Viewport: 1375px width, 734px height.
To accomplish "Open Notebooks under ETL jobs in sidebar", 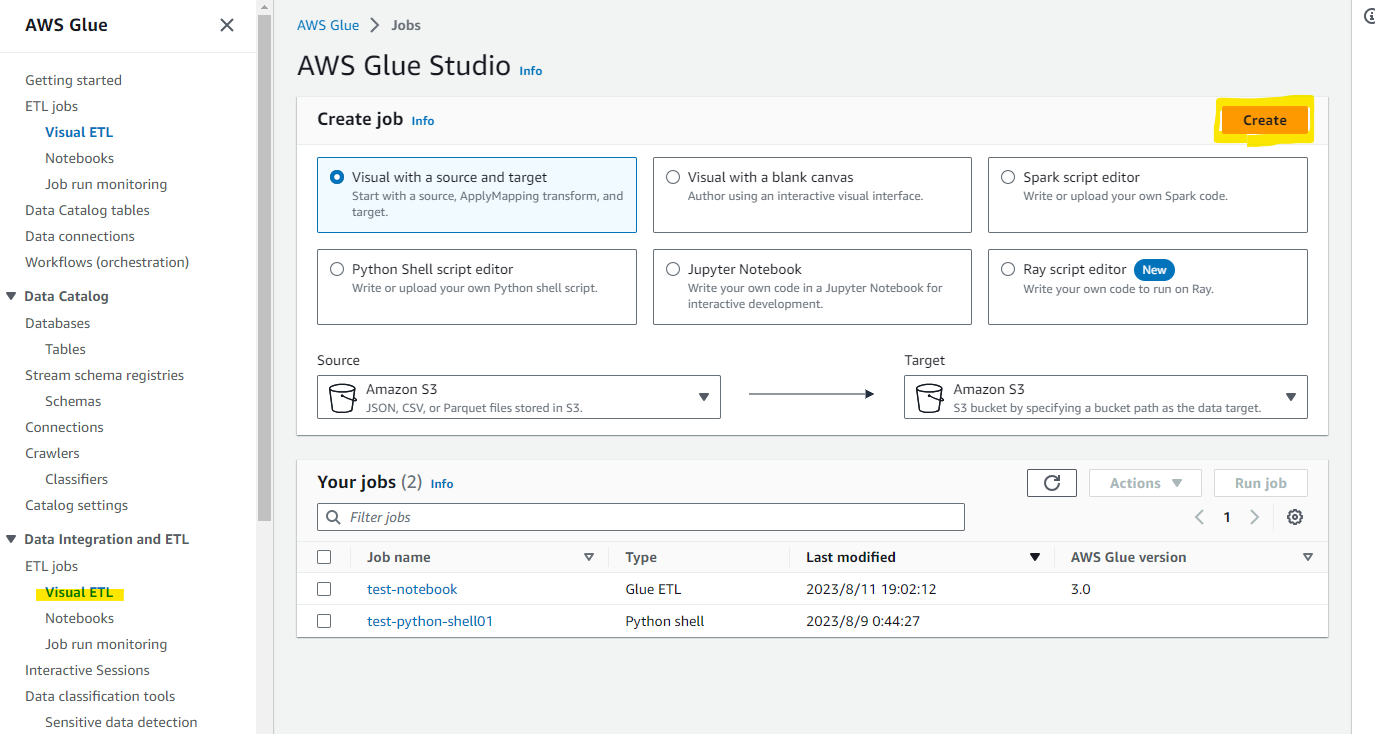I will [79, 158].
